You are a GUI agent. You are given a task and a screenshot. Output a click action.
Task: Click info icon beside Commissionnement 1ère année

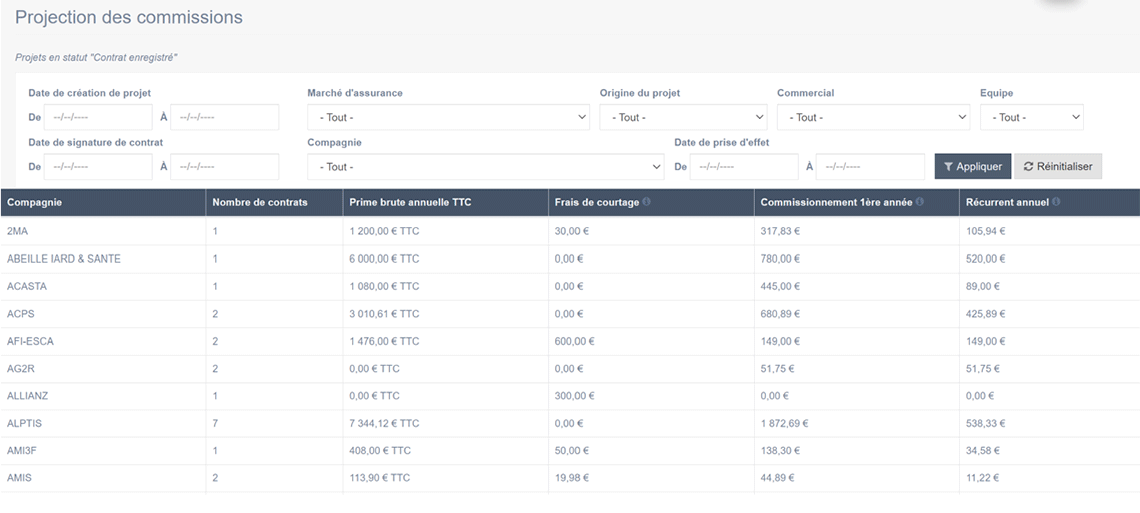pos(920,202)
